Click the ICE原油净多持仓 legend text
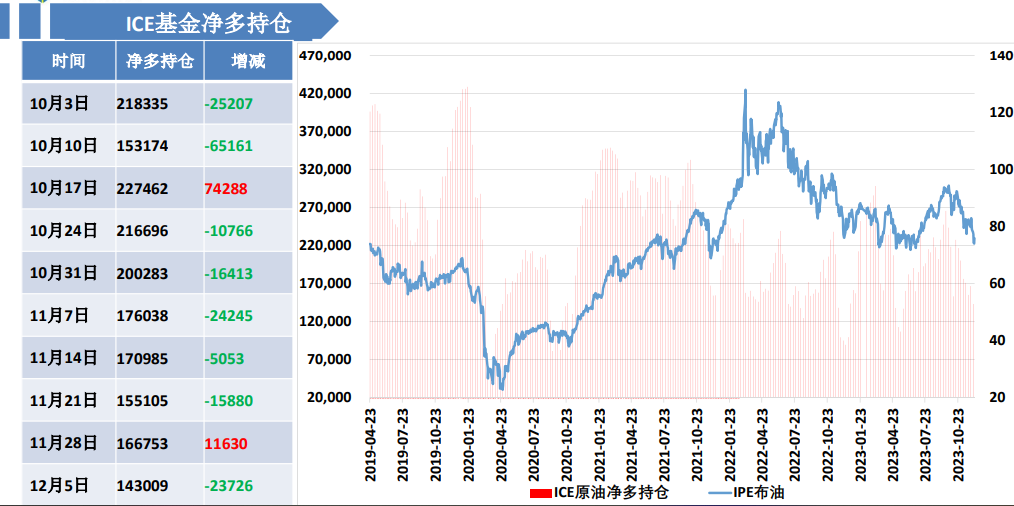 pyautogui.click(x=611, y=493)
